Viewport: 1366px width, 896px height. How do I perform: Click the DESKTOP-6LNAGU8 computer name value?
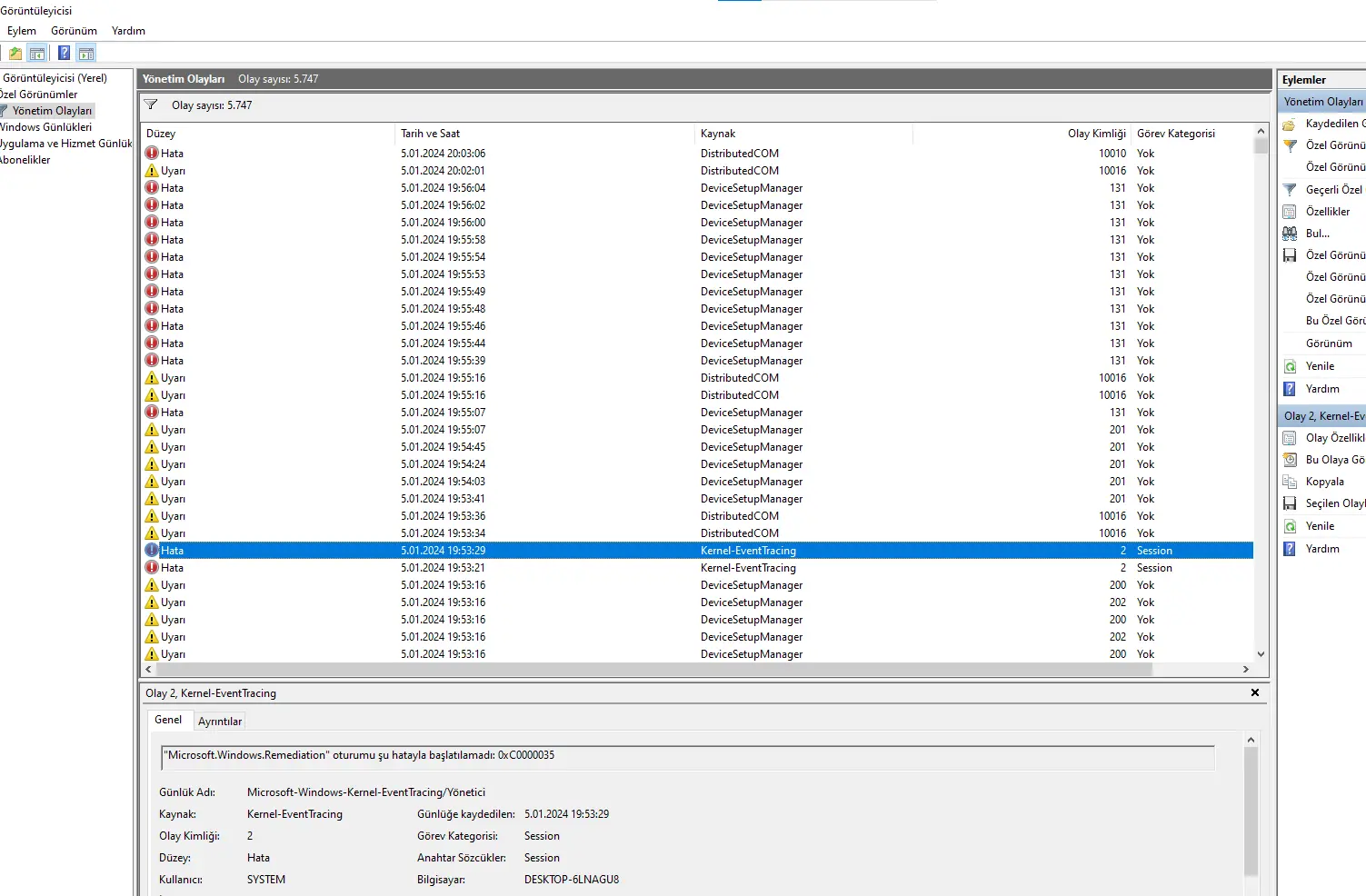pos(572,880)
